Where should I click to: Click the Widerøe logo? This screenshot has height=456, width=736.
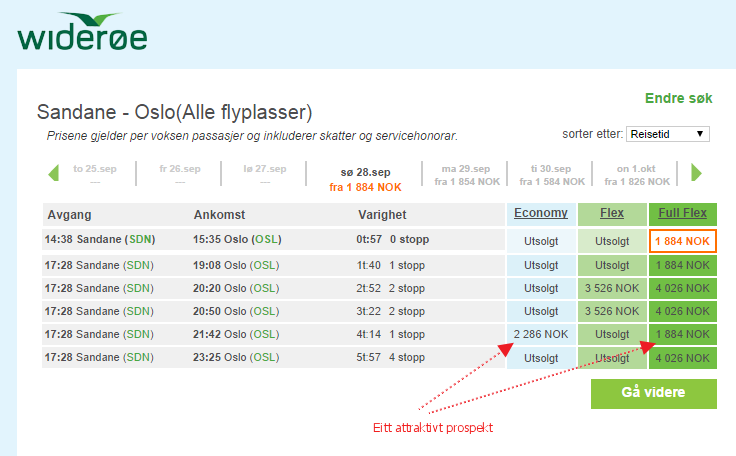(x=83, y=31)
